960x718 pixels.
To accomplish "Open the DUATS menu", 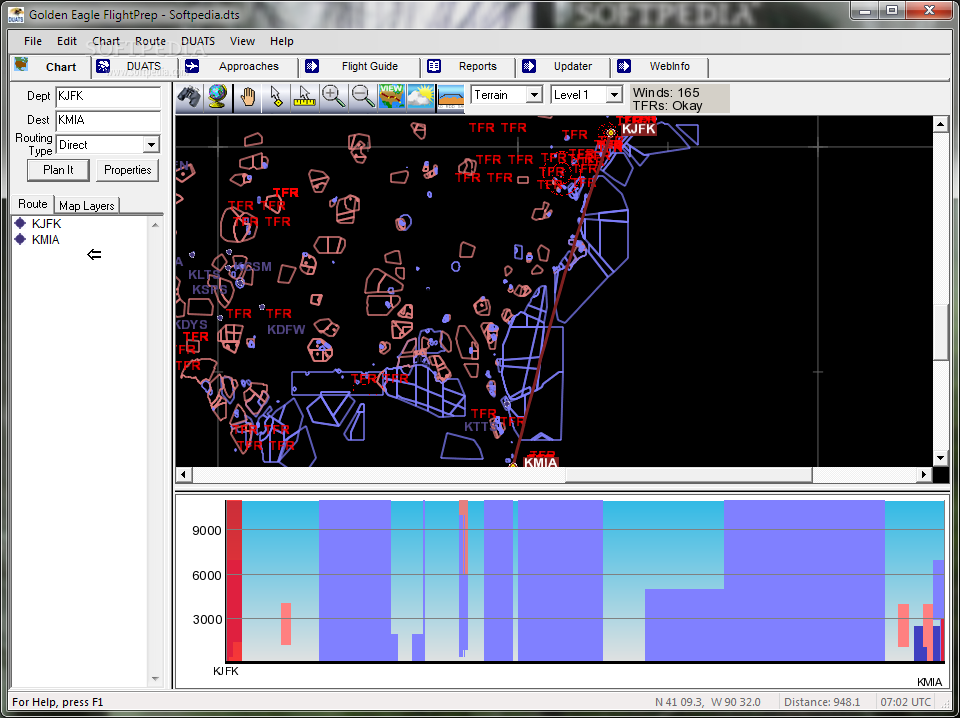I will pyautogui.click(x=198, y=41).
